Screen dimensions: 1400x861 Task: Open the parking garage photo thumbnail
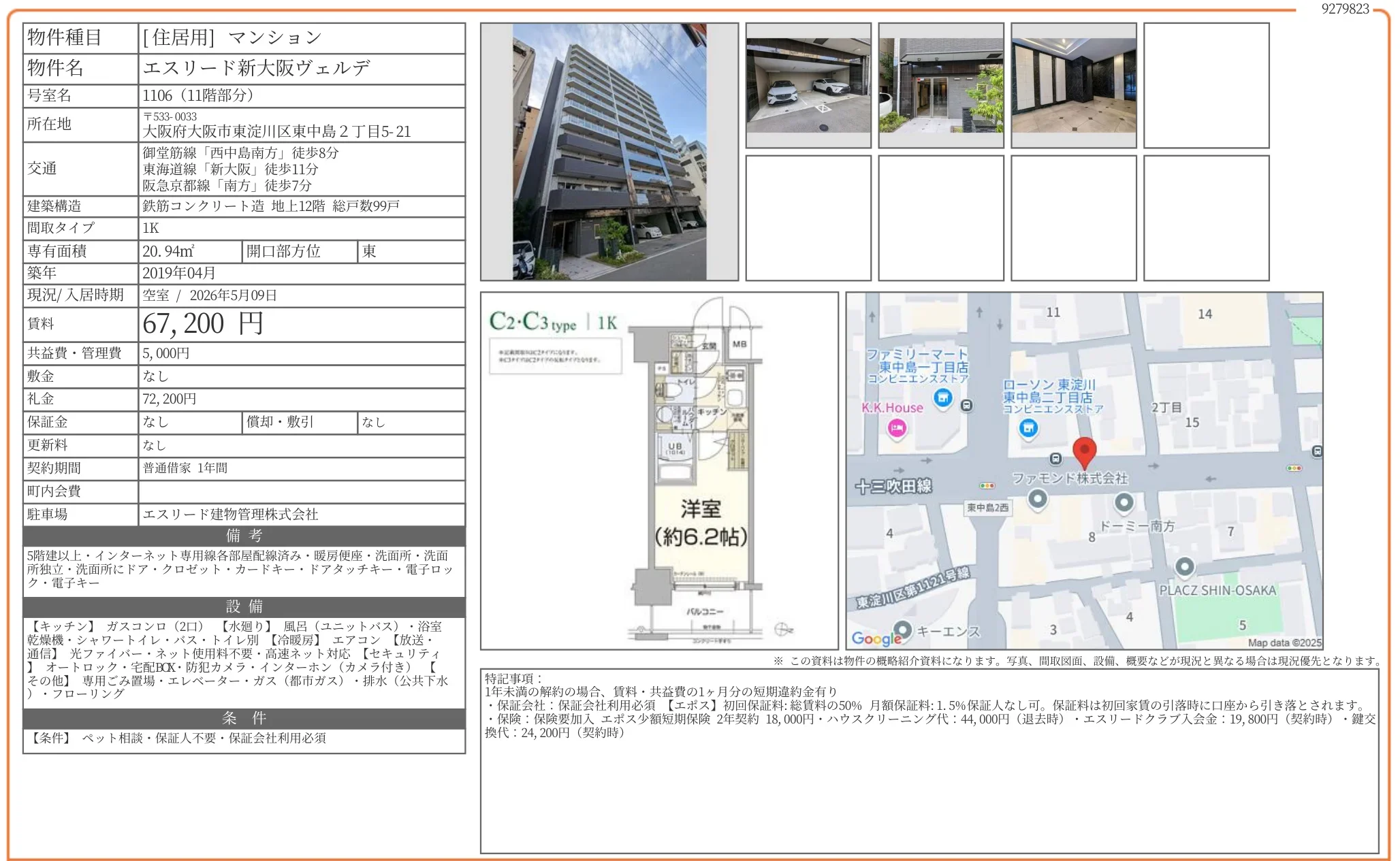pos(808,86)
